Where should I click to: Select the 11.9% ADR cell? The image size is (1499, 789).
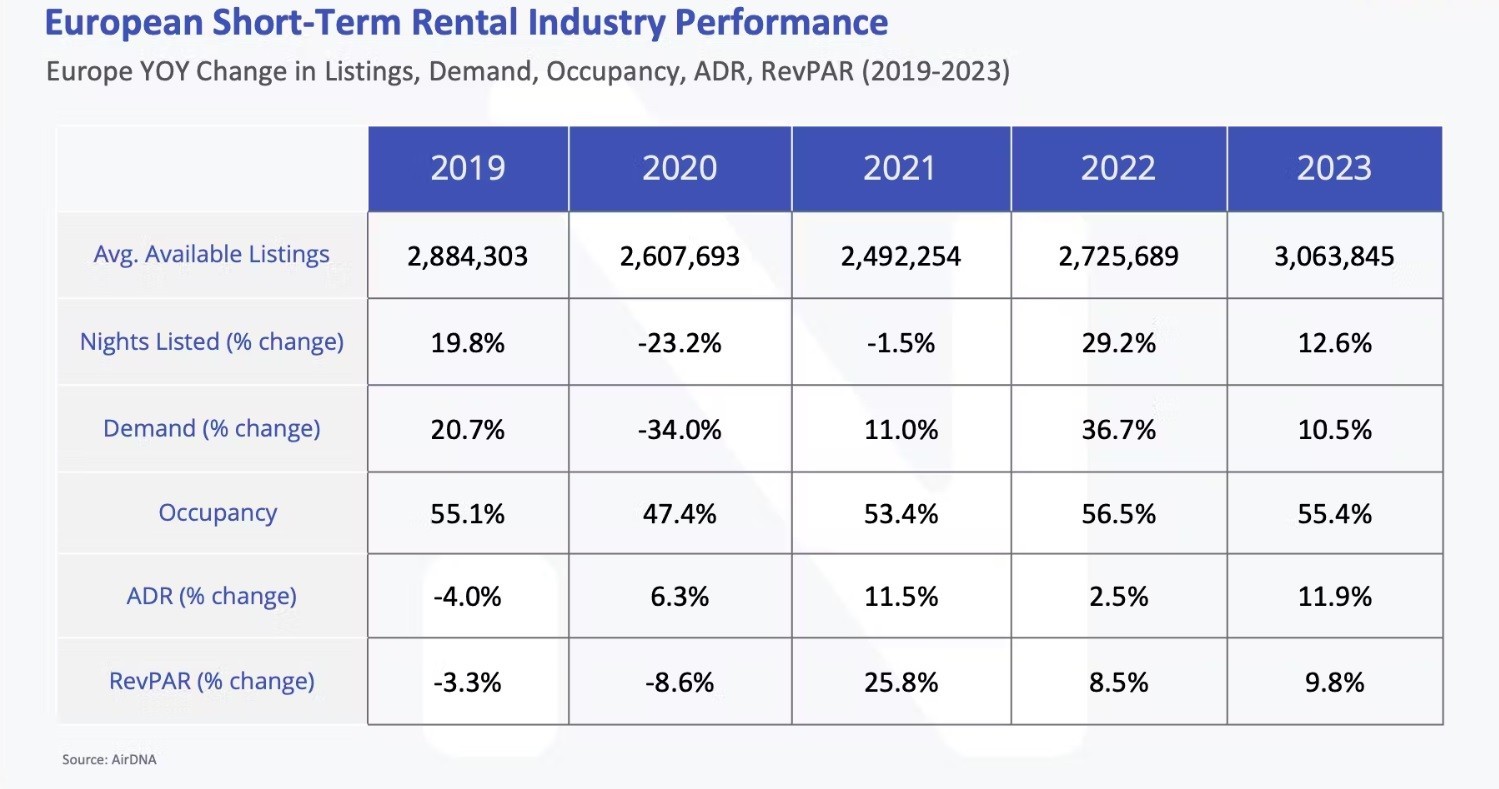(x=1334, y=598)
